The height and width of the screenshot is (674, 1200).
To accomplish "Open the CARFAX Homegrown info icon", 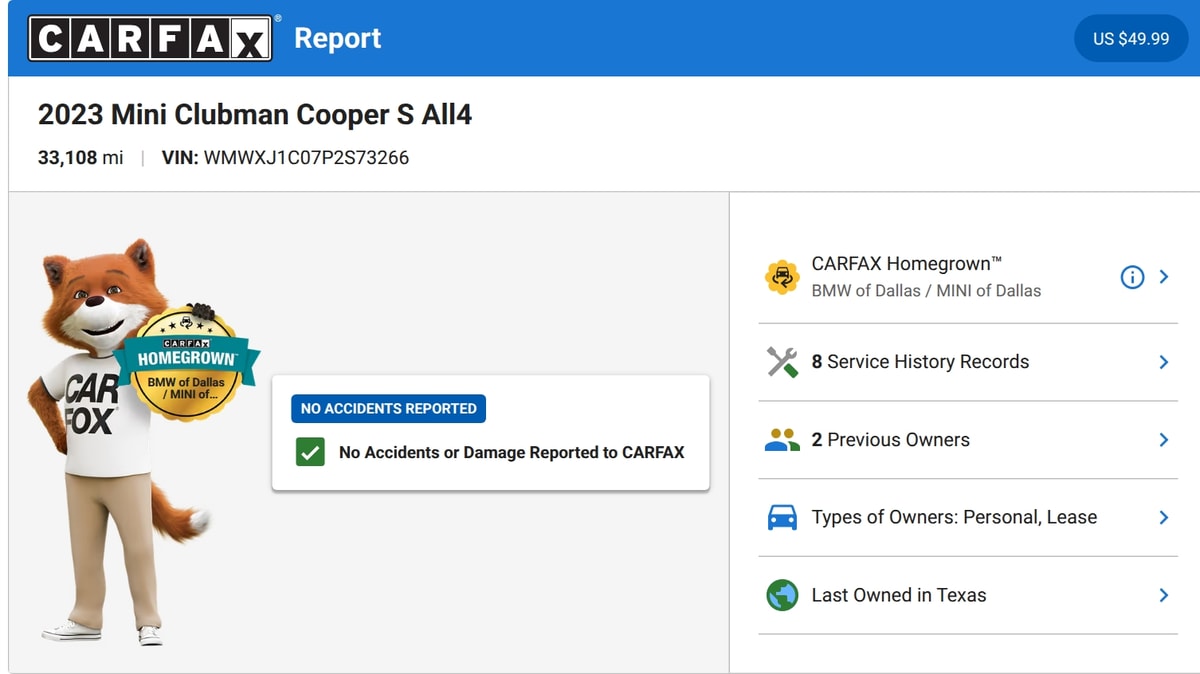I will tap(1132, 277).
